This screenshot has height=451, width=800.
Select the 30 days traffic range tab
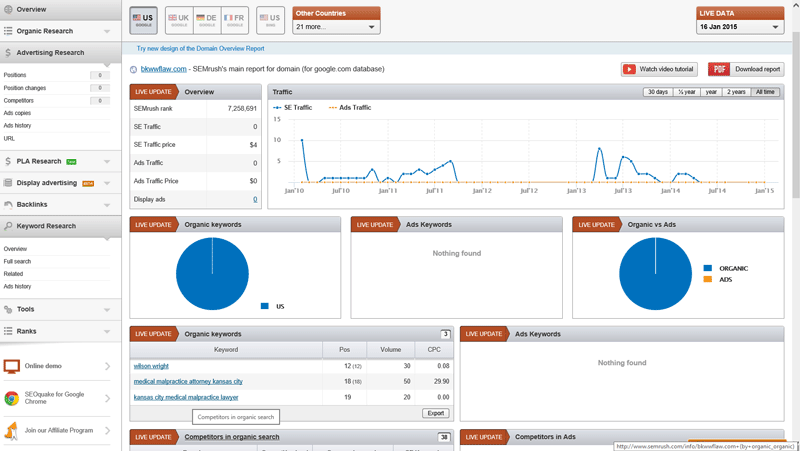[x=658, y=92]
